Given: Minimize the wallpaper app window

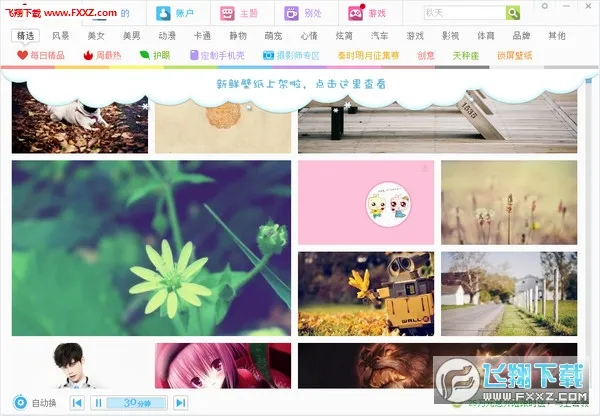Looking at the screenshot, I should pos(567,6).
